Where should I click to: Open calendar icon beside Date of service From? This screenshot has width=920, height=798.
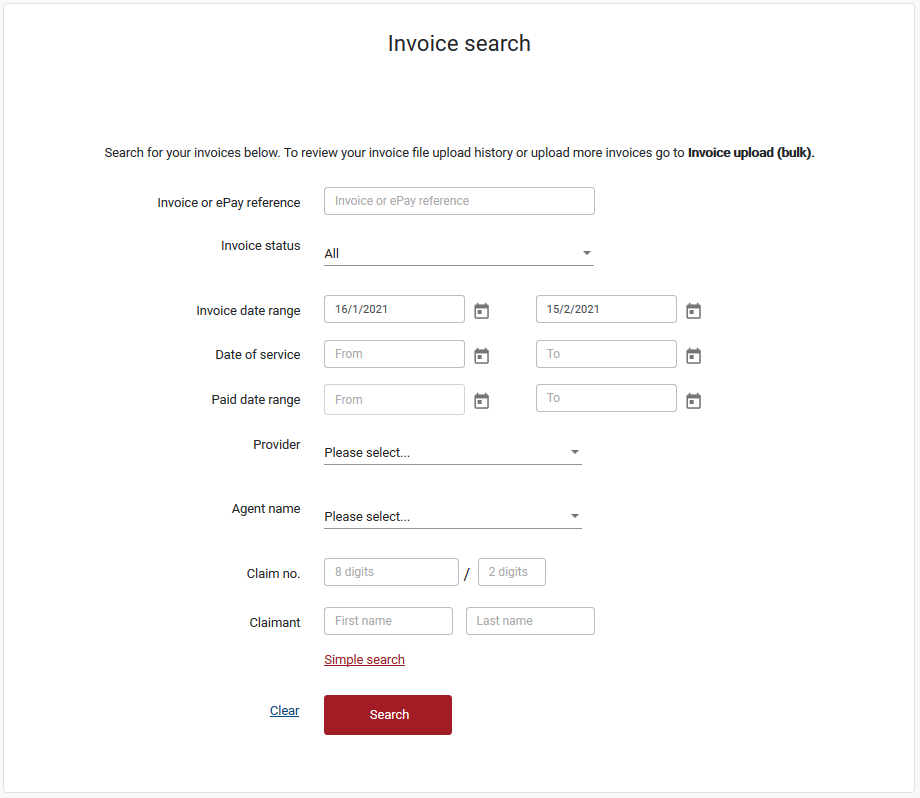481,355
